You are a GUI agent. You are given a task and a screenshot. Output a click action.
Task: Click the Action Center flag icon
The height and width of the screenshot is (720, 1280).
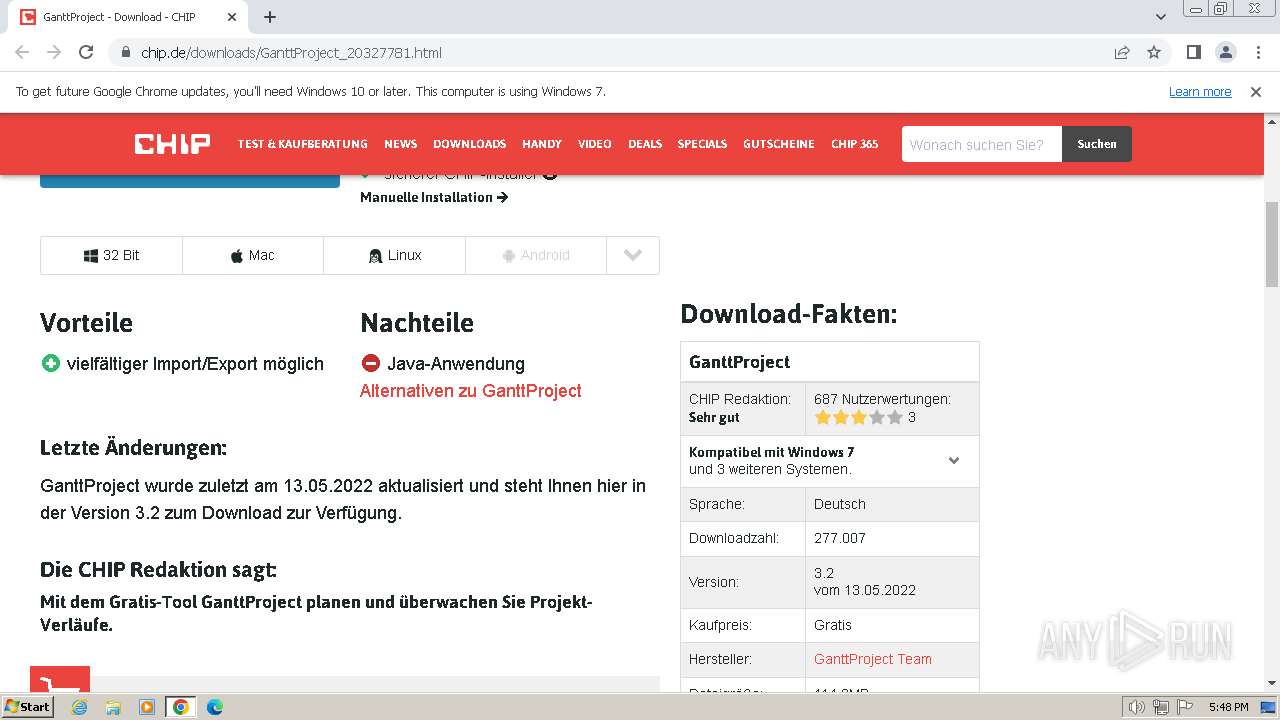1184,707
